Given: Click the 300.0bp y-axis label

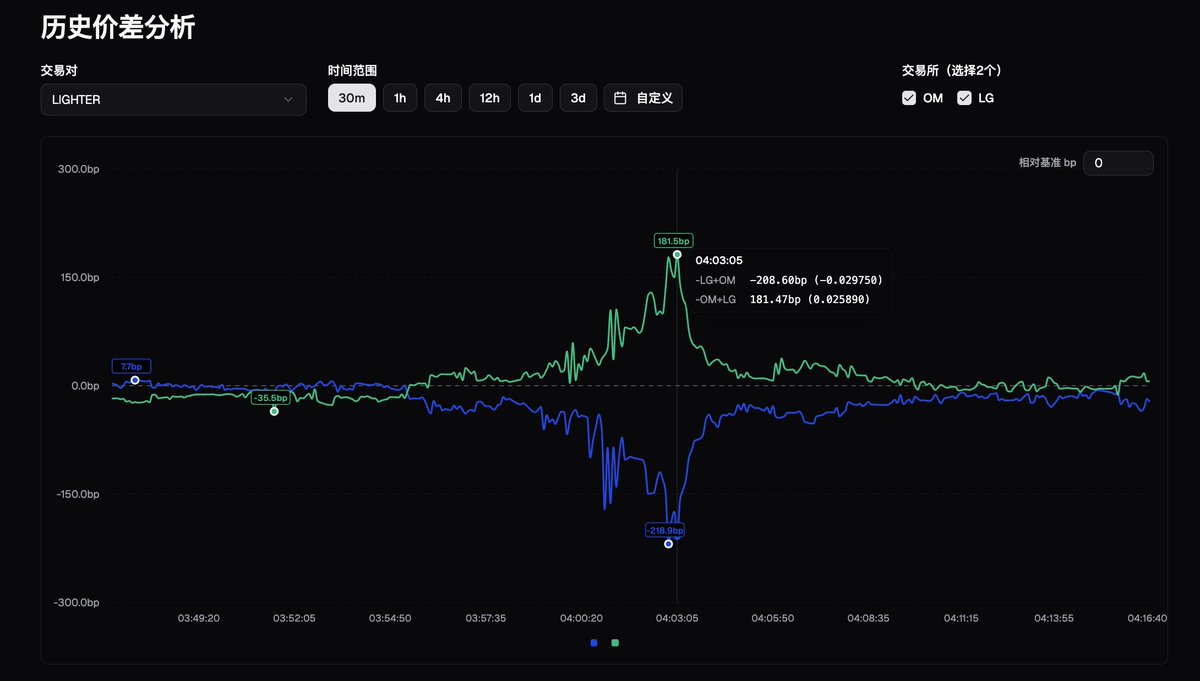Looking at the screenshot, I should (x=78, y=169).
